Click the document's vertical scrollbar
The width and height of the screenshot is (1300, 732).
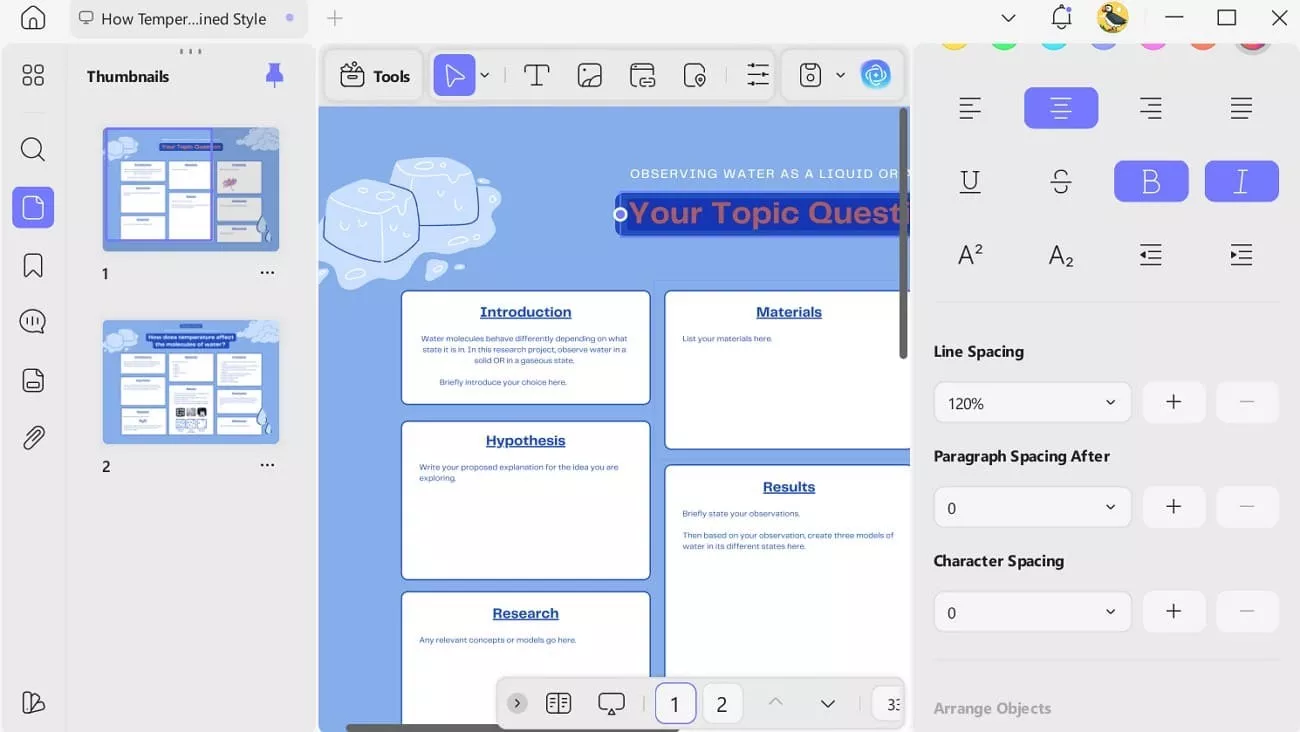click(904, 233)
